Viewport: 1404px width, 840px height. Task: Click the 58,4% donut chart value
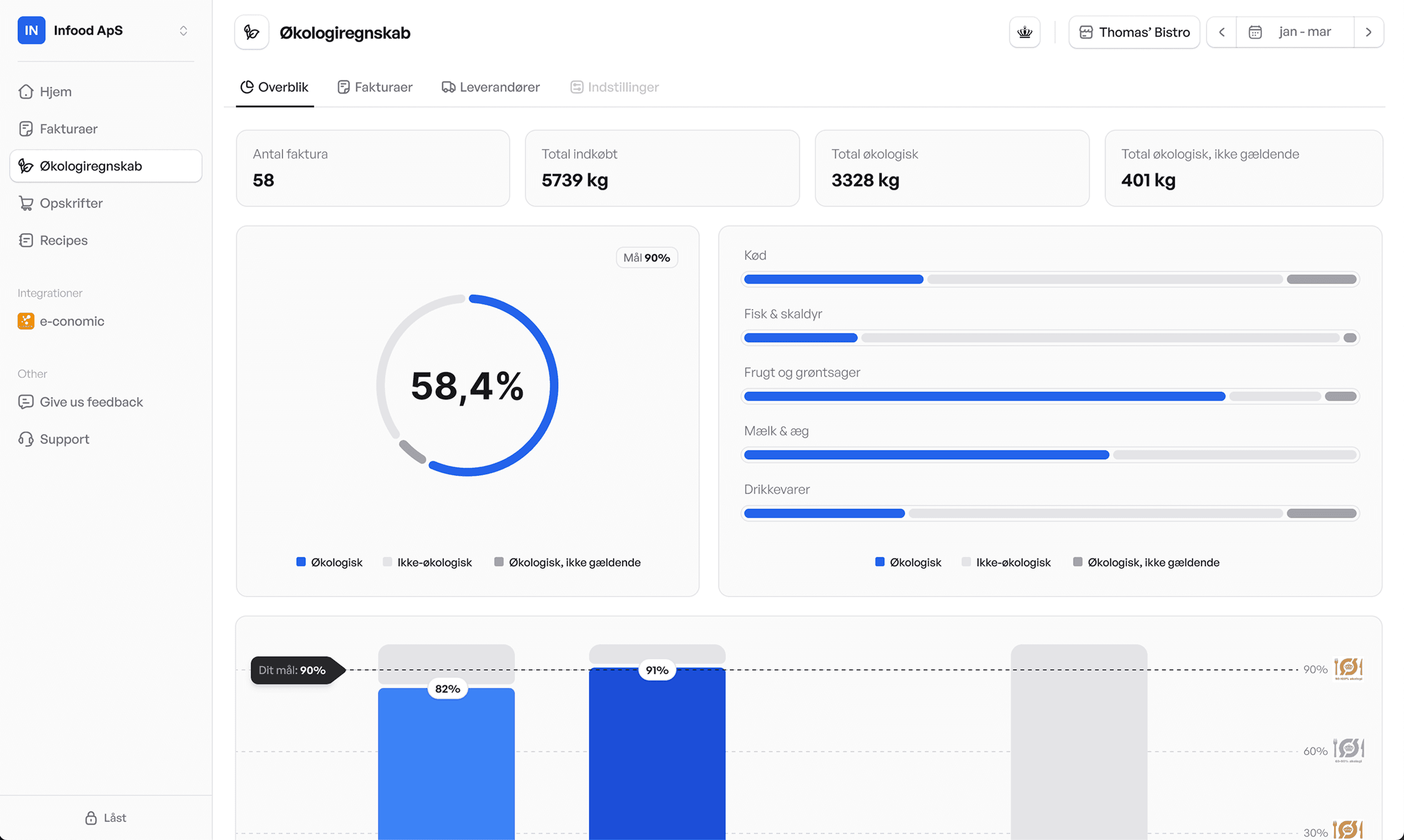point(468,386)
